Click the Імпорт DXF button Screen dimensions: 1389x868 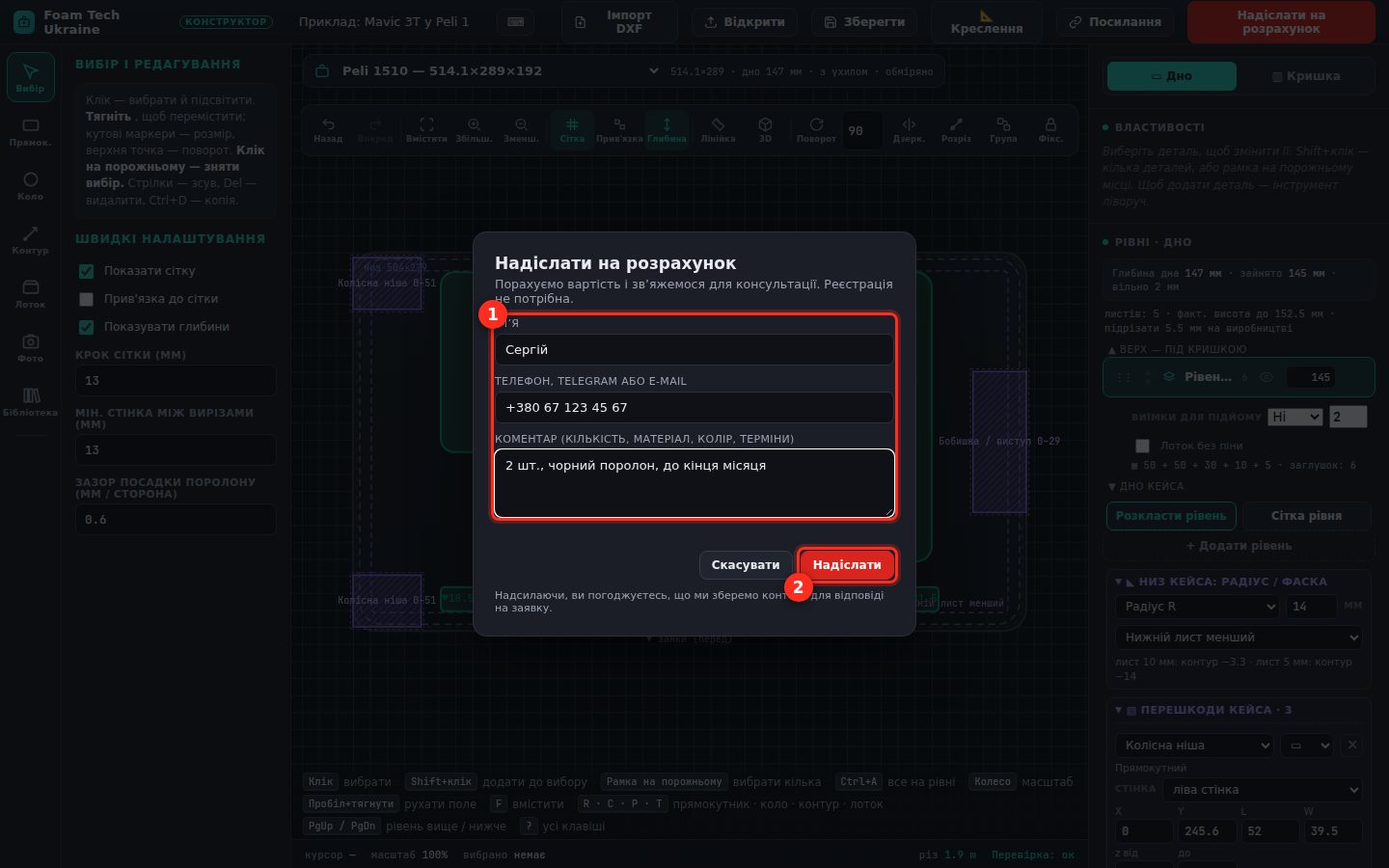point(619,22)
